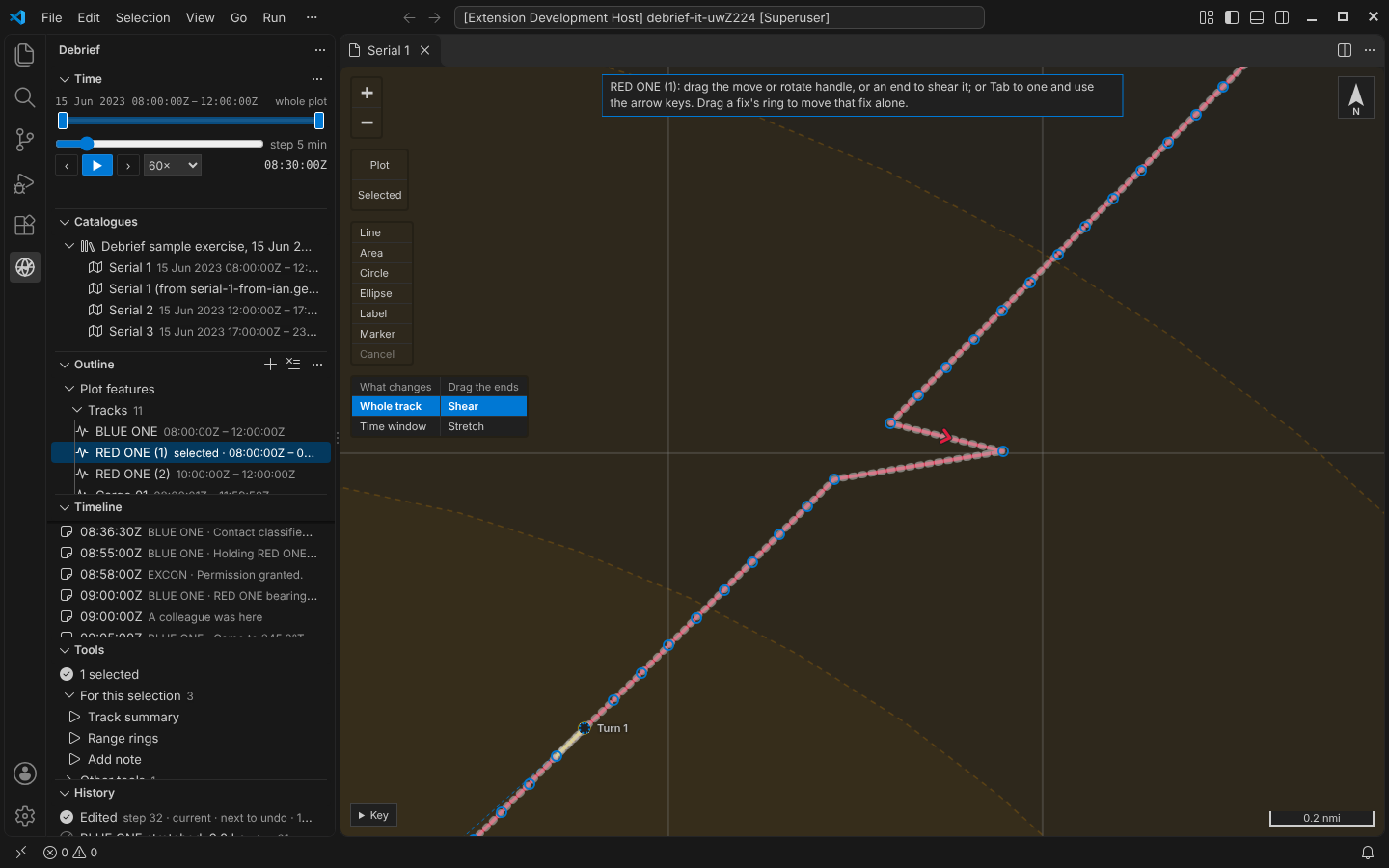Open the File menu
Viewport: 1389px width, 868px height.
52,17
